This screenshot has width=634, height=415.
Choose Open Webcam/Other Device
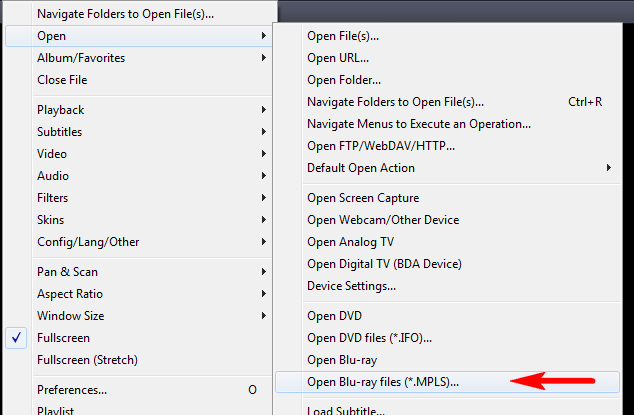(447, 220)
